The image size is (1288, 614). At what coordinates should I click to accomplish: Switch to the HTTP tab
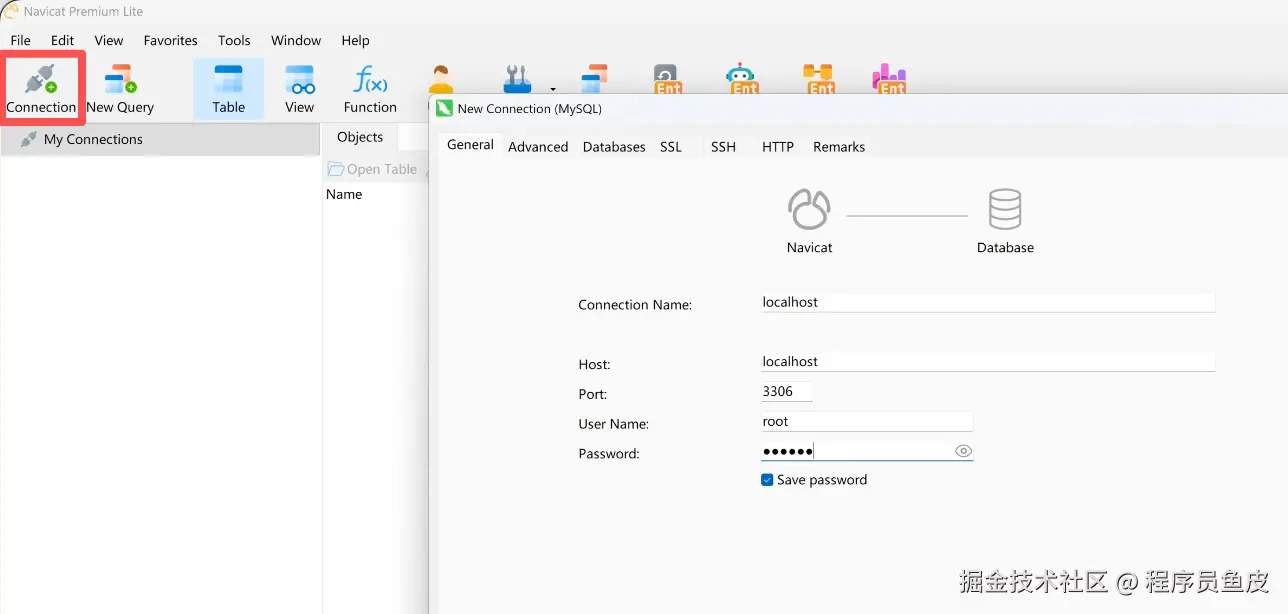pos(778,147)
